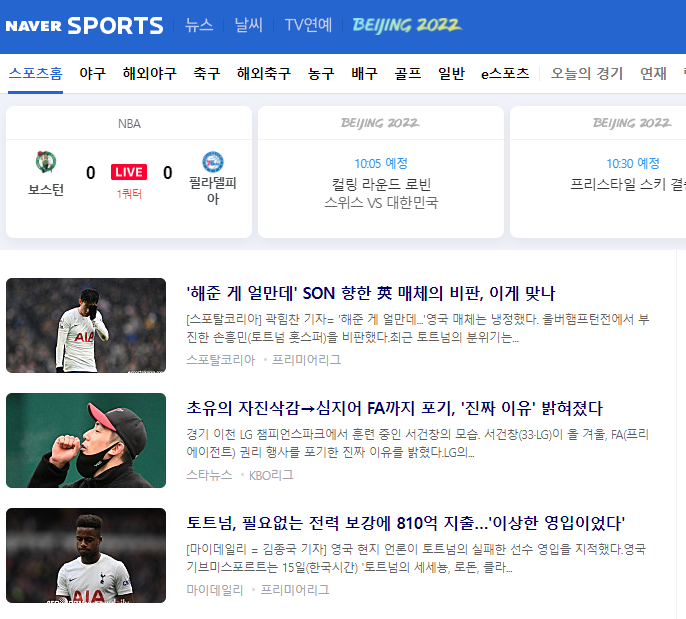Open the 골프 tab
Screen dimensions: 686x619
coord(408,73)
